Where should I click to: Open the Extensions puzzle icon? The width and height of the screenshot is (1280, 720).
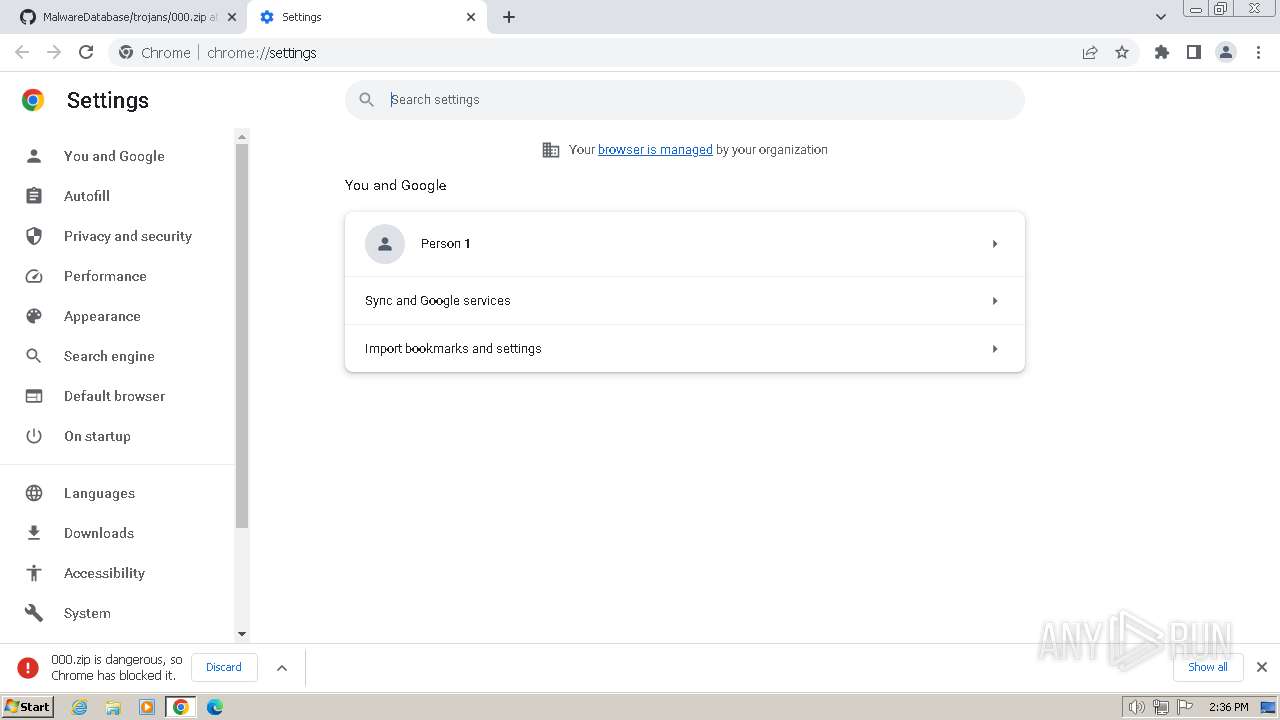pyautogui.click(x=1162, y=52)
